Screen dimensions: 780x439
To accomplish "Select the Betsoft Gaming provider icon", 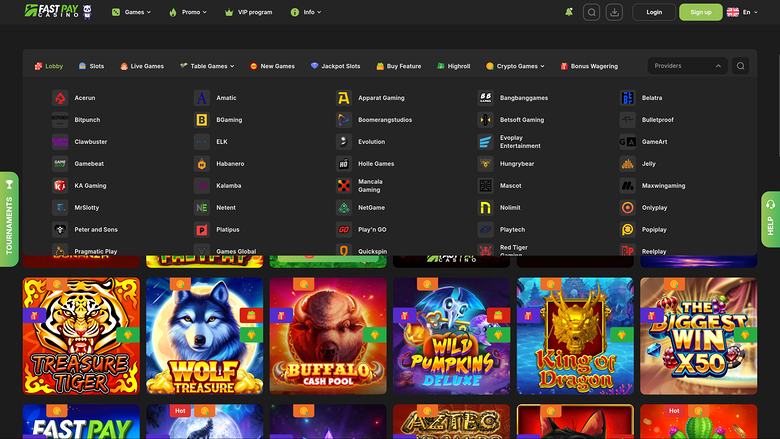I will pos(486,120).
